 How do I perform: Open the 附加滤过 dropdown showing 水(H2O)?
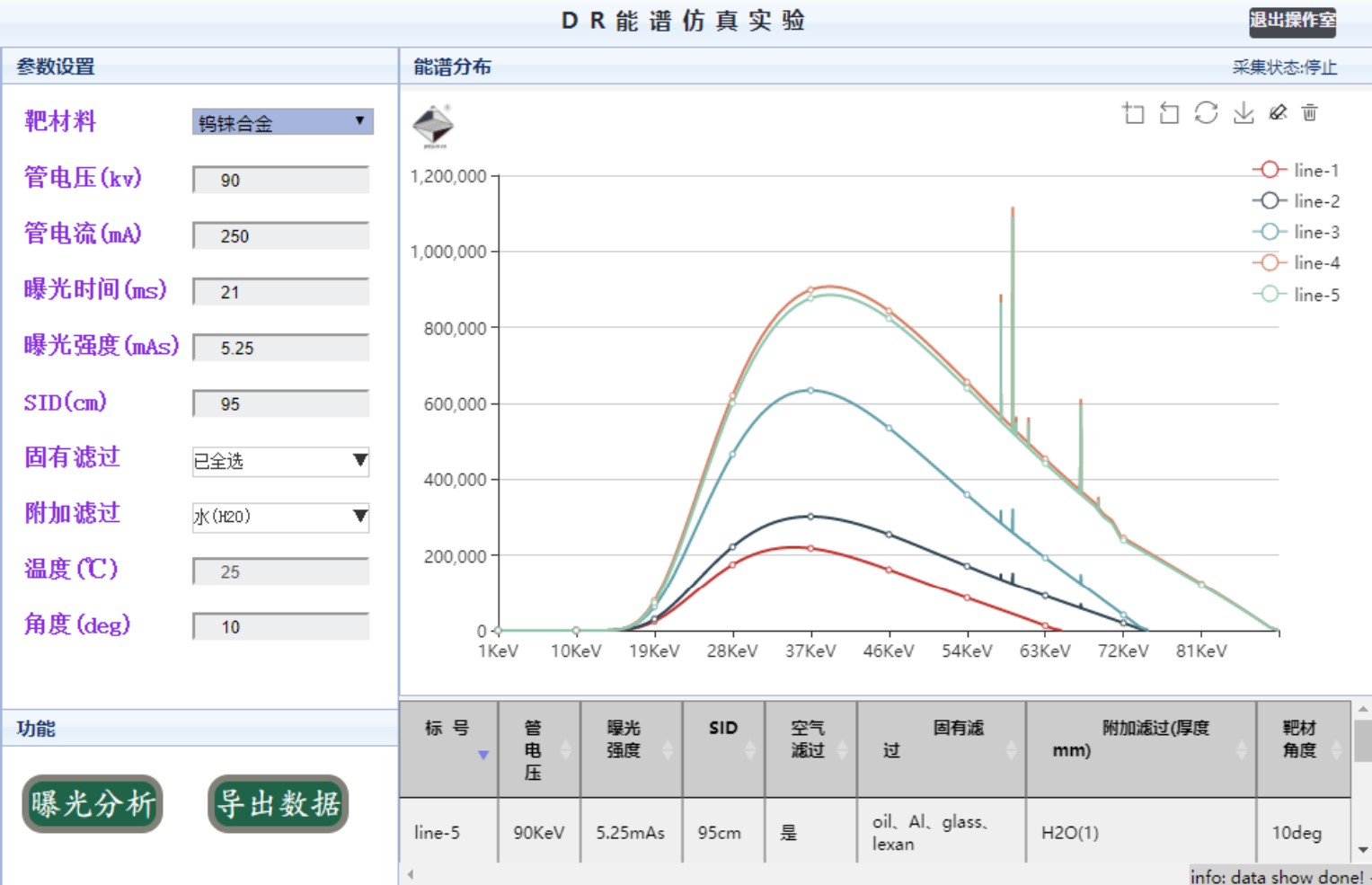[280, 517]
